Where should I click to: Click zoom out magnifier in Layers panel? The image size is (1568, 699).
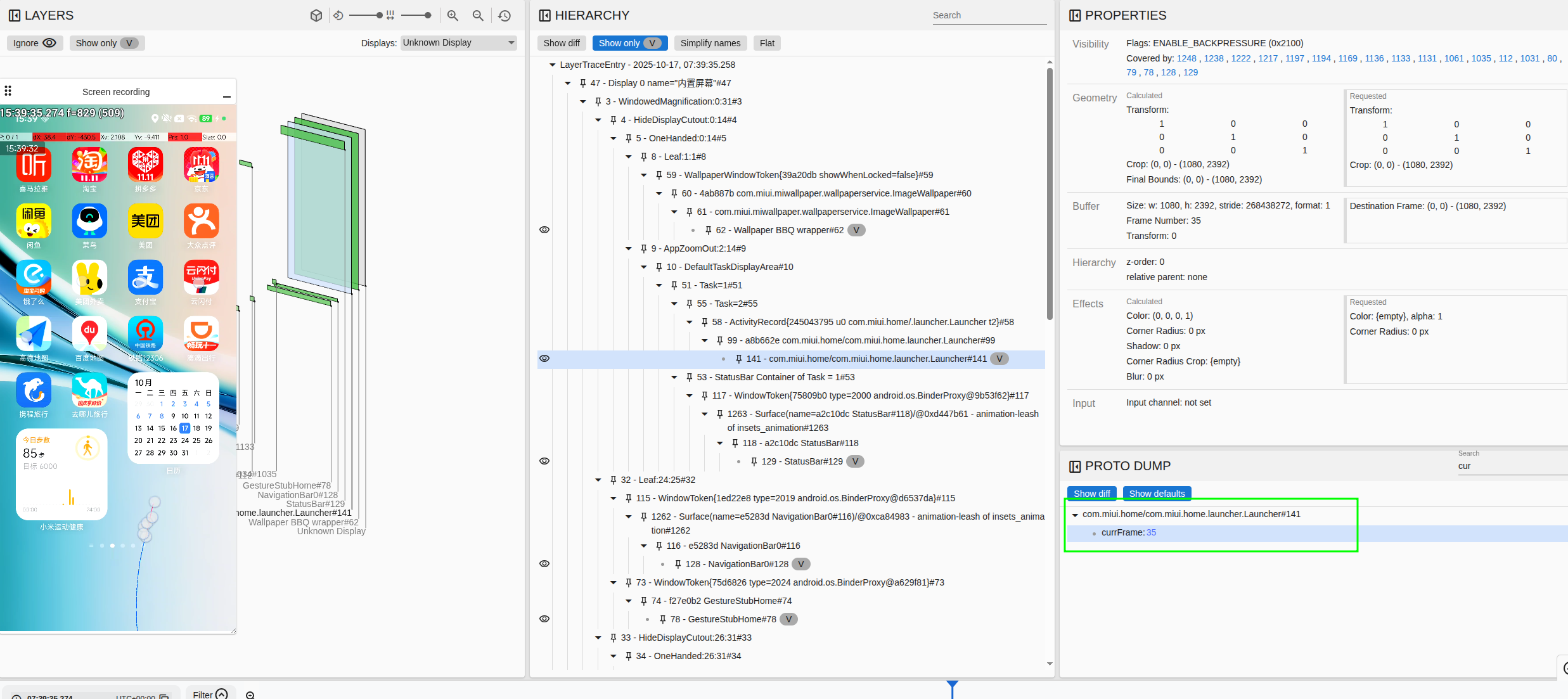pyautogui.click(x=478, y=15)
